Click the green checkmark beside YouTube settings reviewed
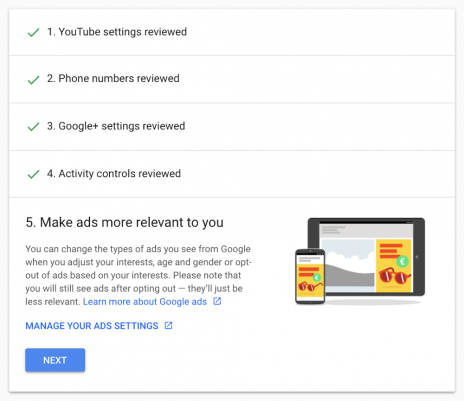This screenshot has height=401, width=464. 33,32
